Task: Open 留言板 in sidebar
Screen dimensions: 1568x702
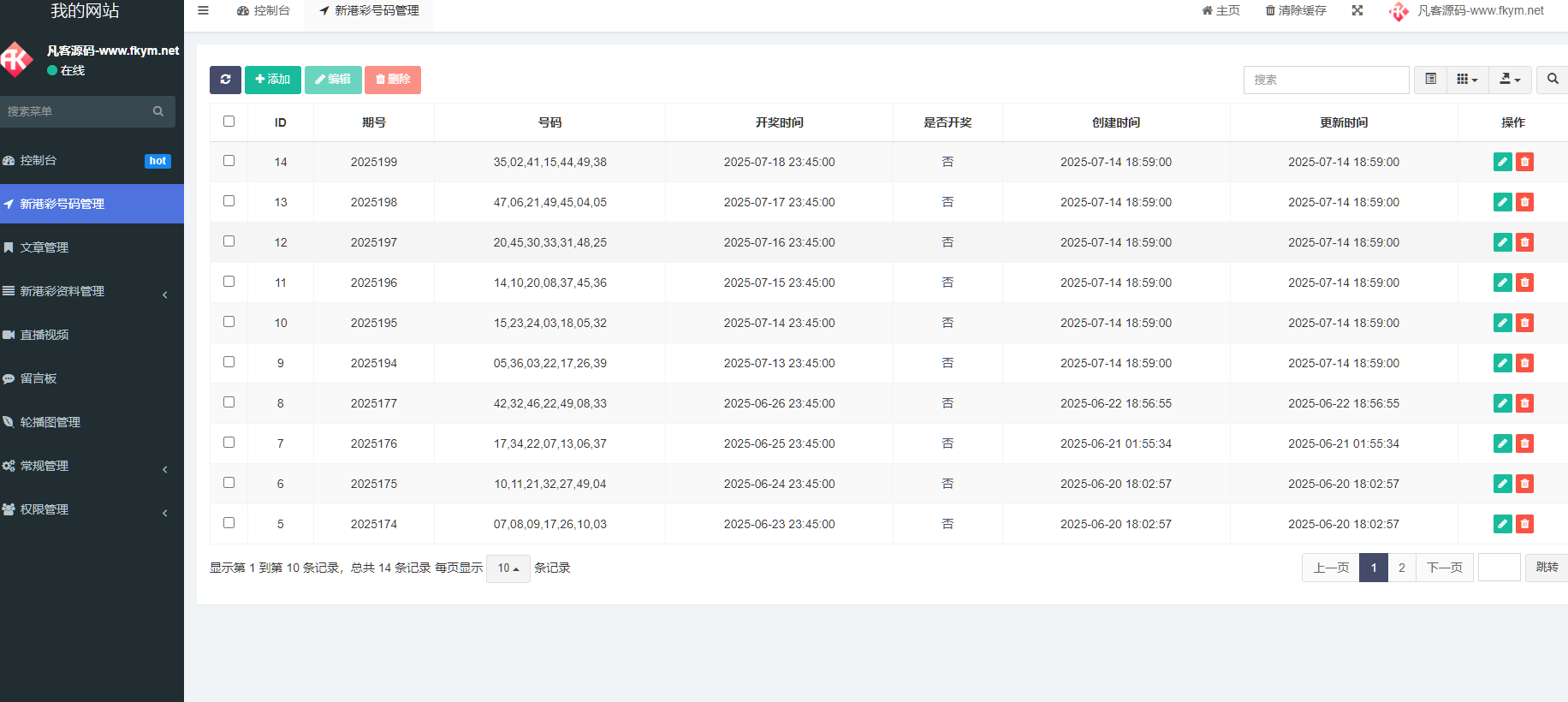Action: 92,378
